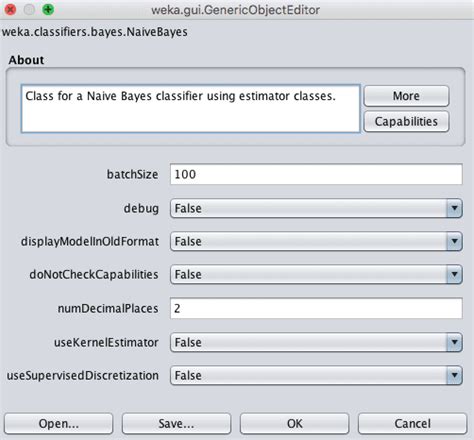Image resolution: width=474 pixels, height=440 pixels.
Task: Click the useKernelEstimator label
Action: (x=106, y=343)
